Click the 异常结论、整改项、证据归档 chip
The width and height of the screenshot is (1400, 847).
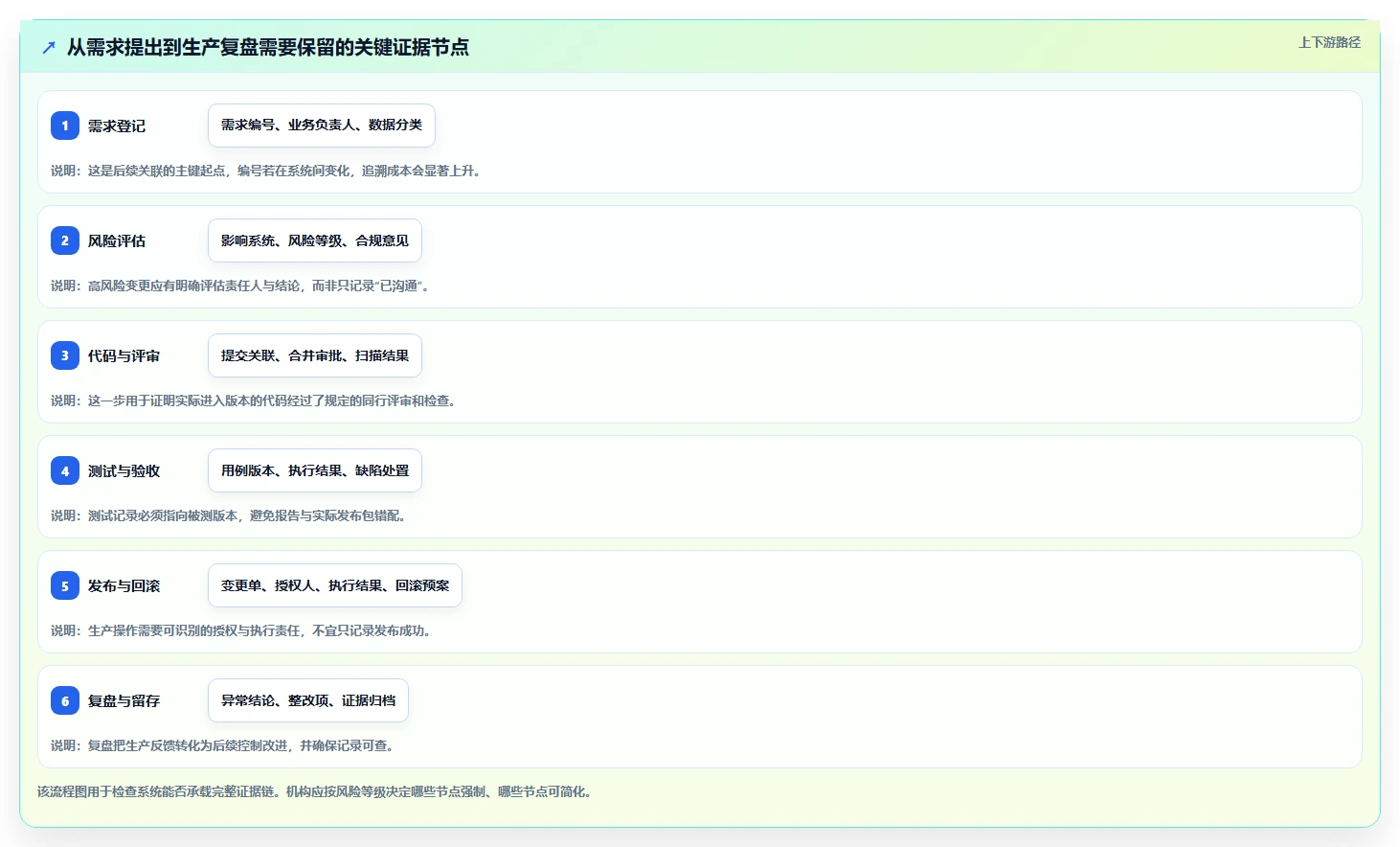pyautogui.click(x=308, y=700)
